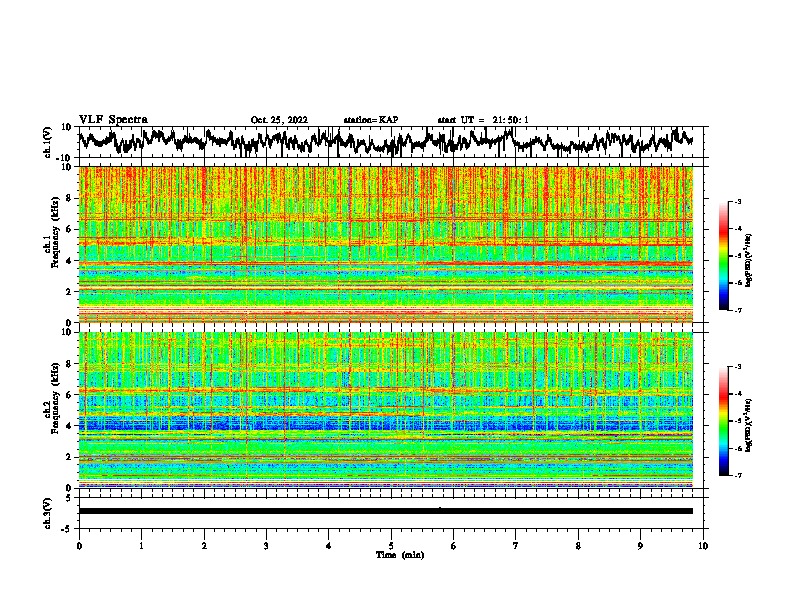
Task: Click time-axis tick label "2"
Action: point(204,546)
